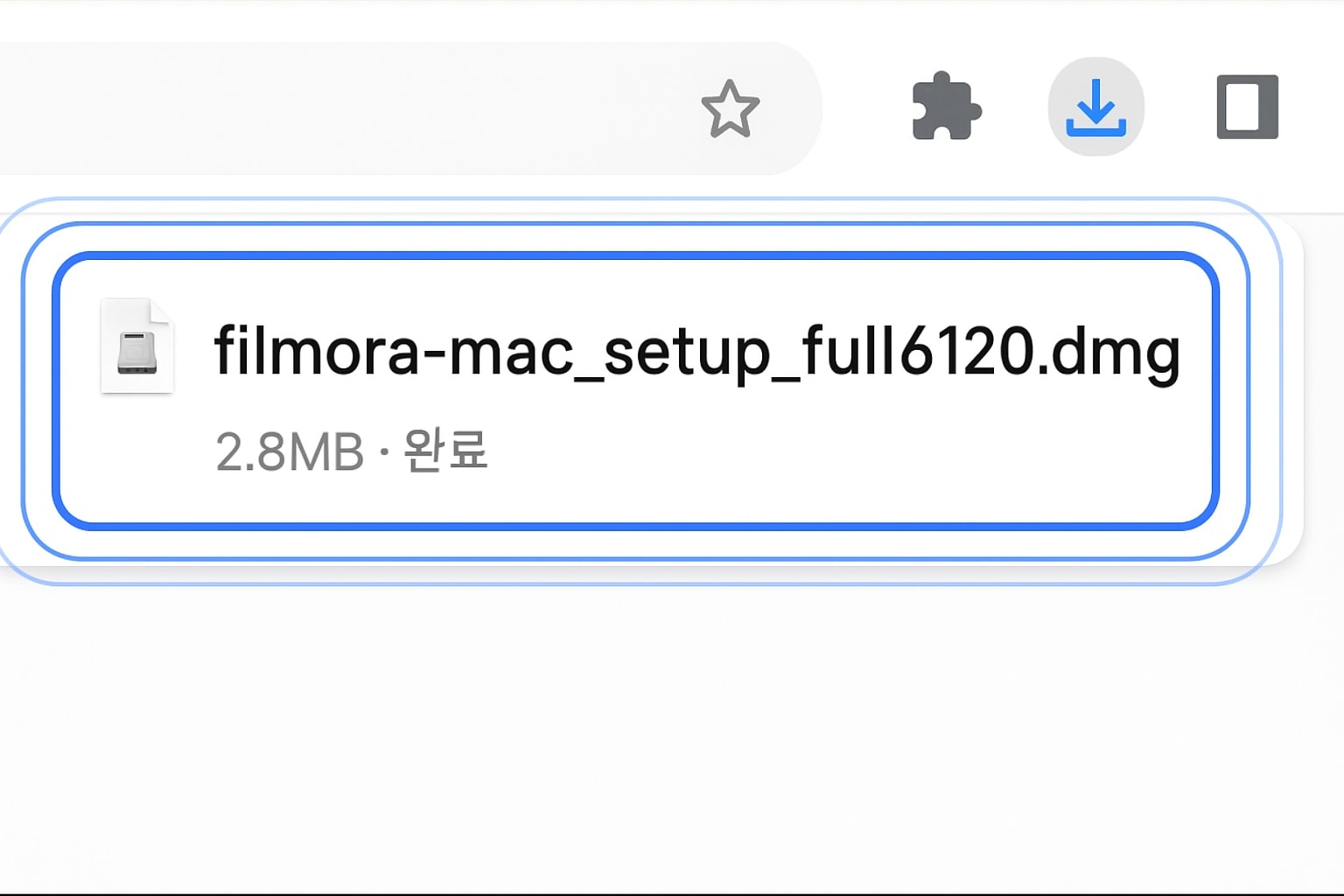Open filmora-mac_setup_full6120.dmg from the downloads list

pyautogui.click(x=696, y=351)
